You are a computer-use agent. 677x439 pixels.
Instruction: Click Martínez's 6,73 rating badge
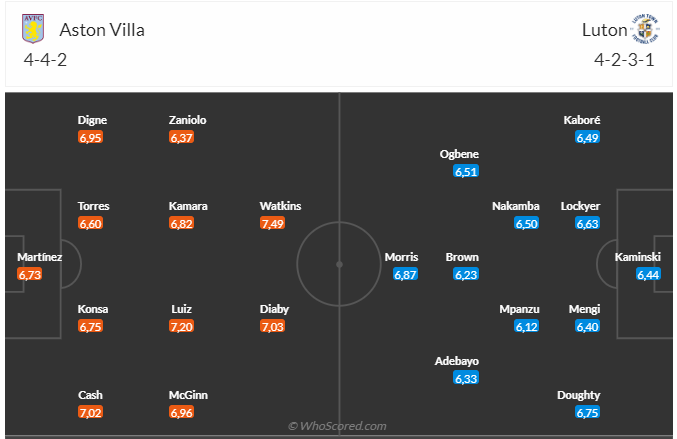point(29,273)
